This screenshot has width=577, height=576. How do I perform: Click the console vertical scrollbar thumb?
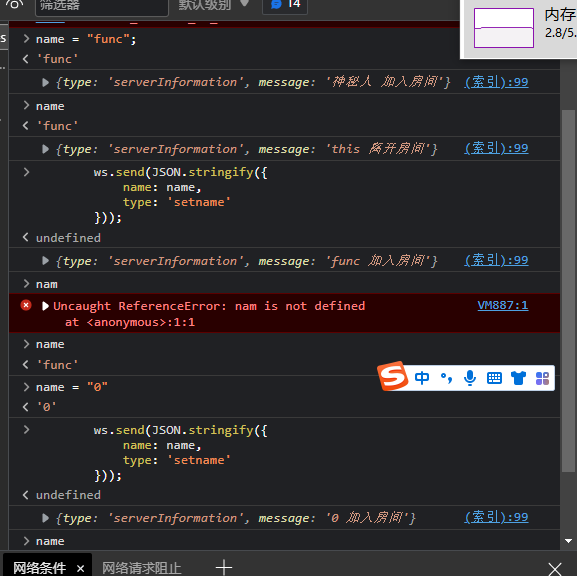point(568,290)
